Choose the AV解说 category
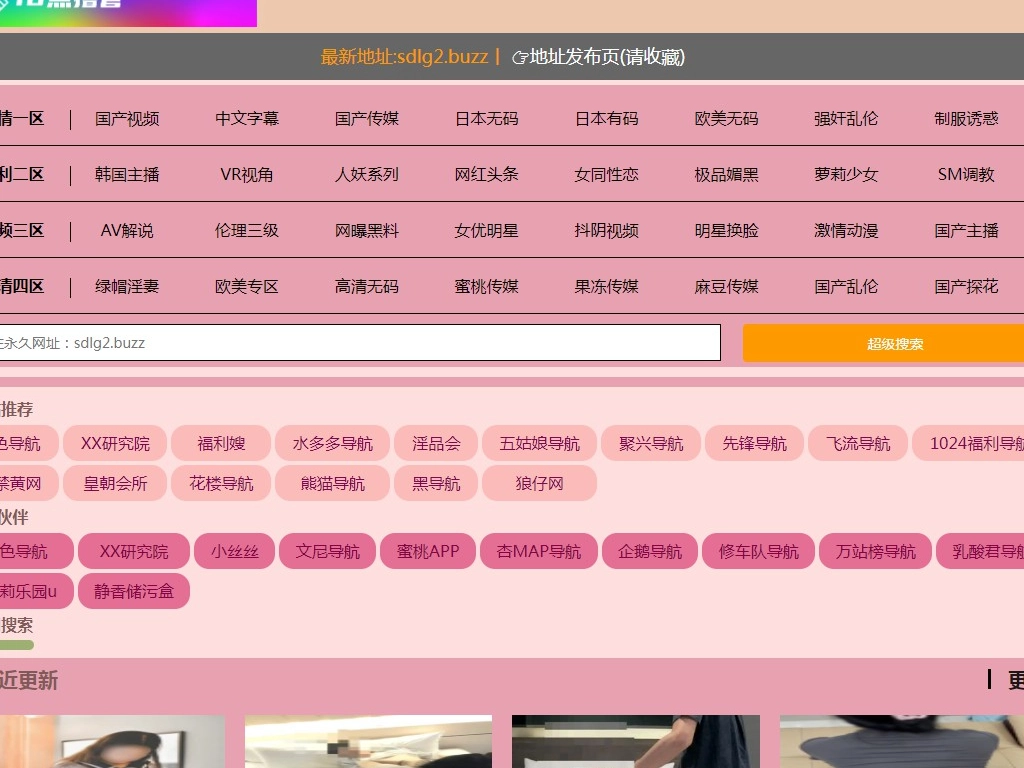The height and width of the screenshot is (768, 1024). tap(127, 230)
